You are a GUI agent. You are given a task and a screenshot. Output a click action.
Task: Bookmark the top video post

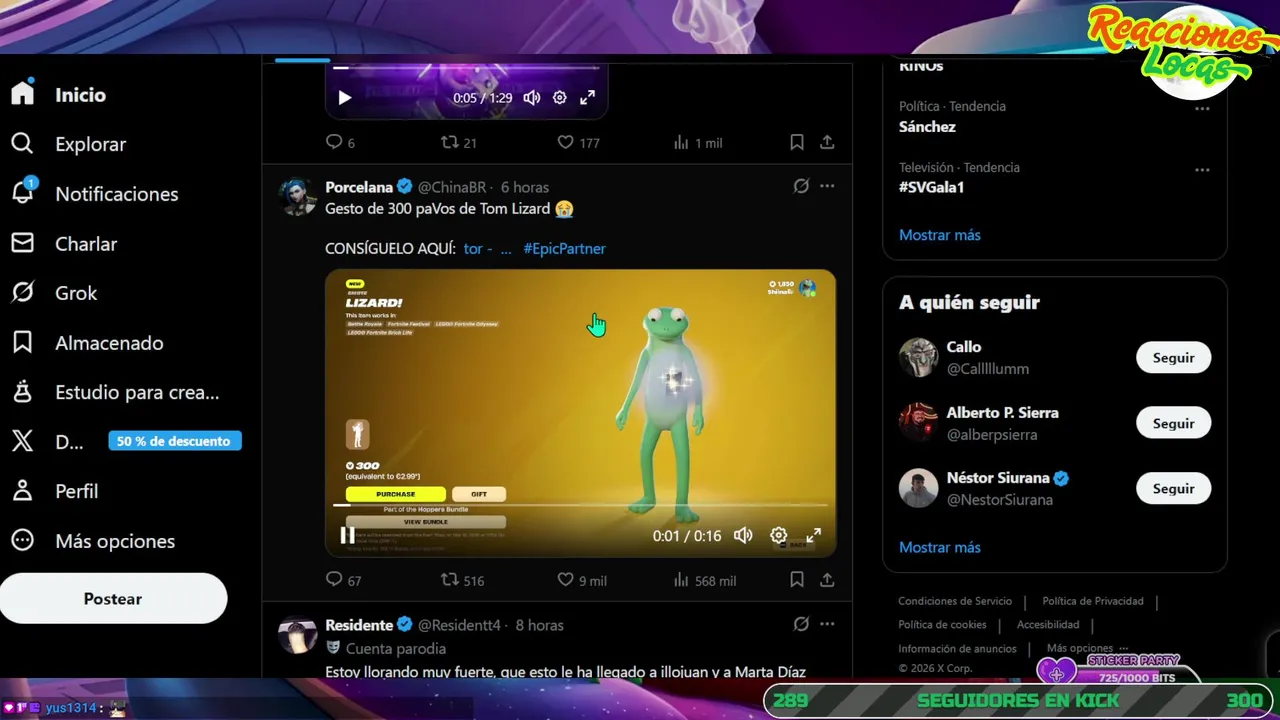pos(797,142)
